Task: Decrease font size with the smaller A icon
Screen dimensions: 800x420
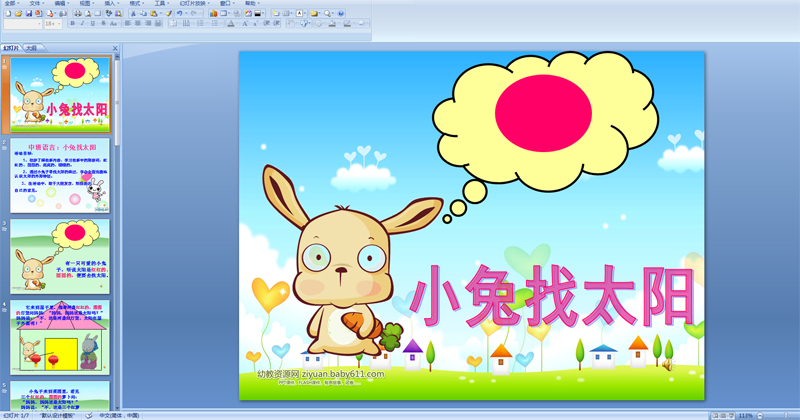Action: click(255, 23)
